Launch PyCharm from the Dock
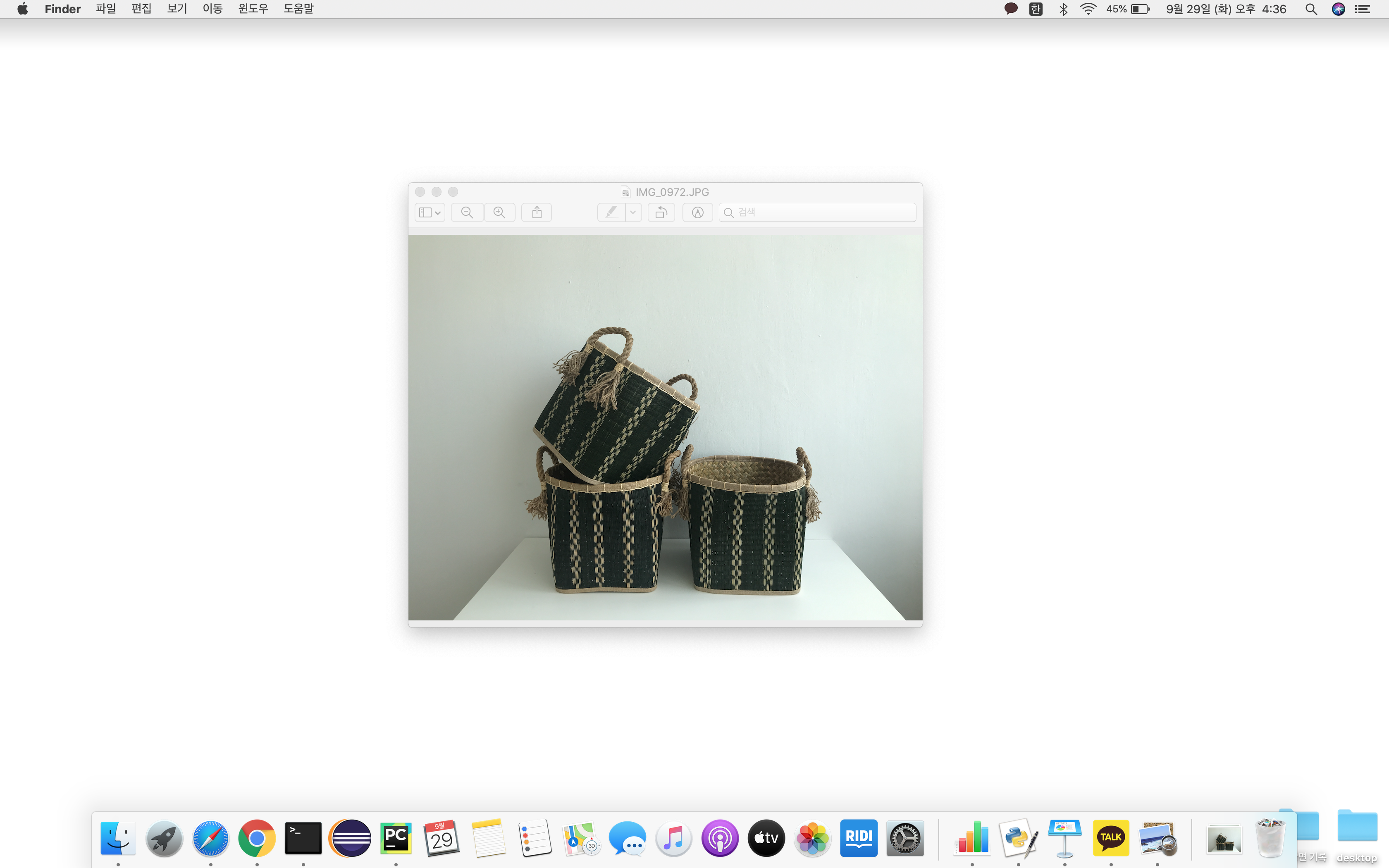The width and height of the screenshot is (1389, 868). (x=396, y=837)
